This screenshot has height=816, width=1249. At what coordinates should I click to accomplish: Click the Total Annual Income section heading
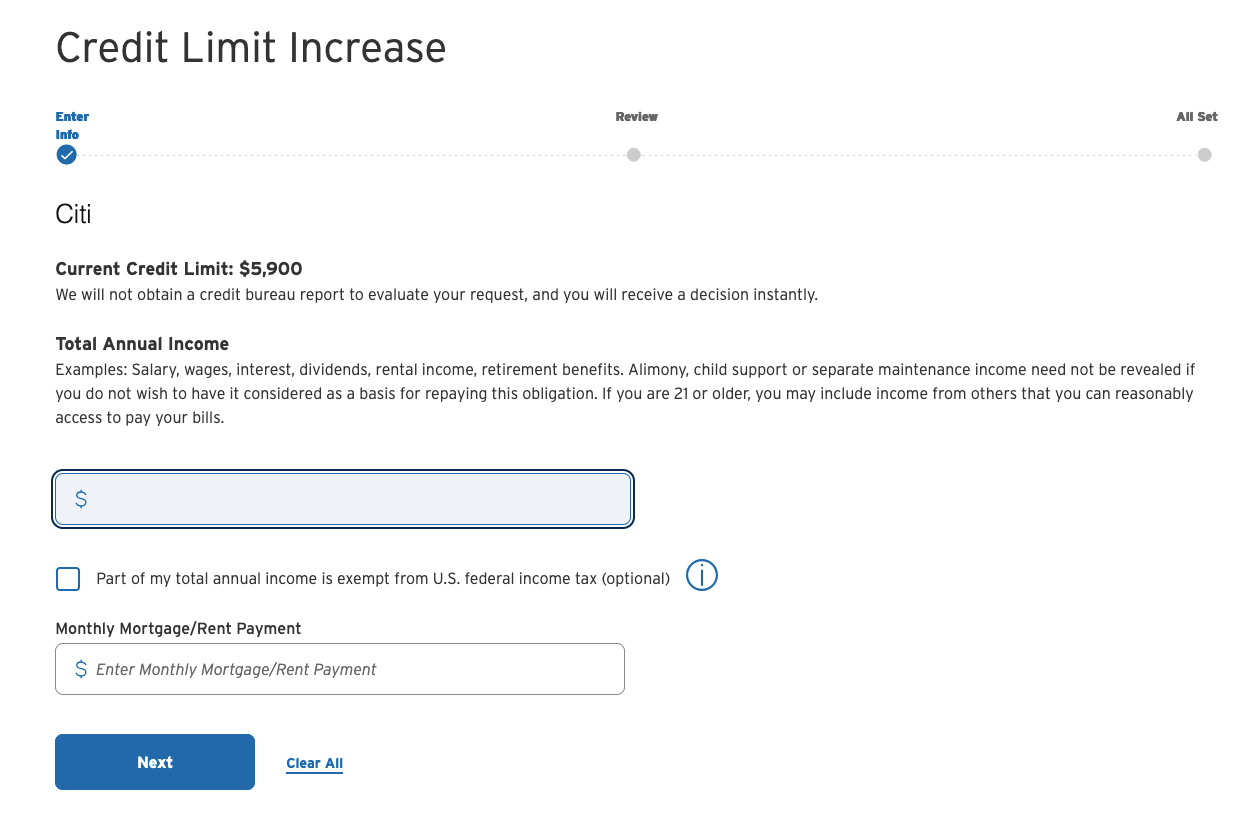coord(142,343)
